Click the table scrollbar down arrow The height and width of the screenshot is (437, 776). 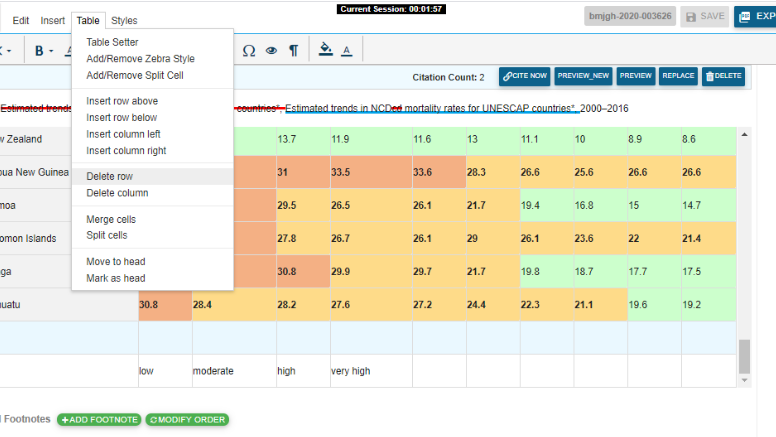coord(744,381)
